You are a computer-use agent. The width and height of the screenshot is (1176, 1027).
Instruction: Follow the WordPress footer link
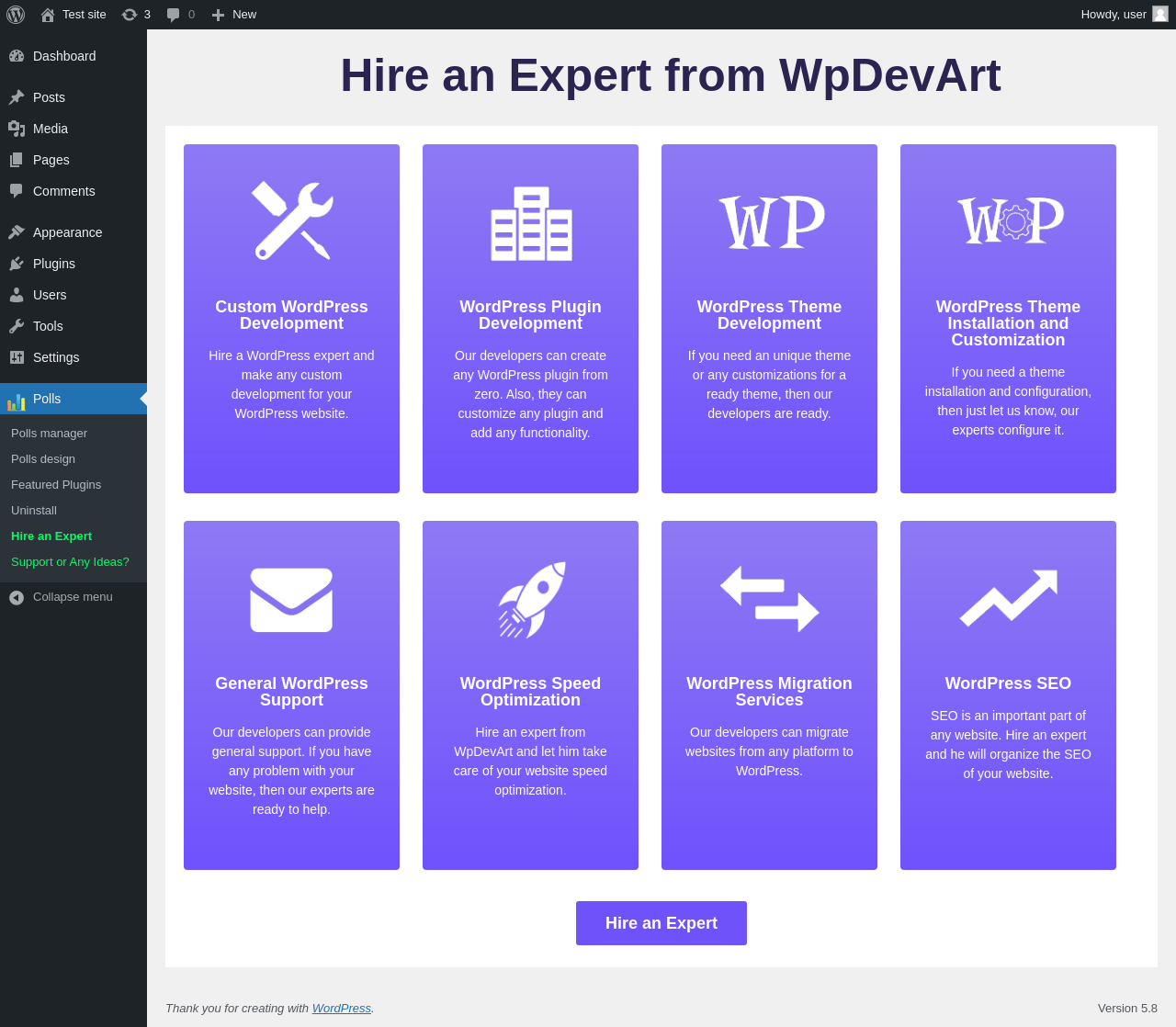(x=342, y=1008)
